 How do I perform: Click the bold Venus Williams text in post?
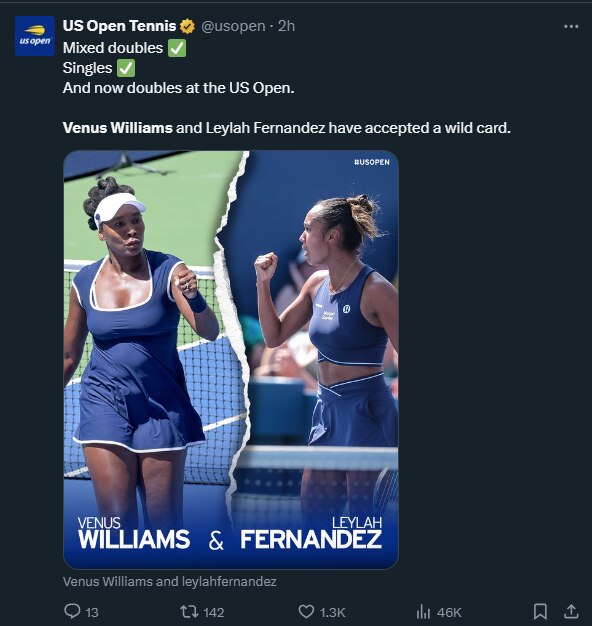coord(118,128)
